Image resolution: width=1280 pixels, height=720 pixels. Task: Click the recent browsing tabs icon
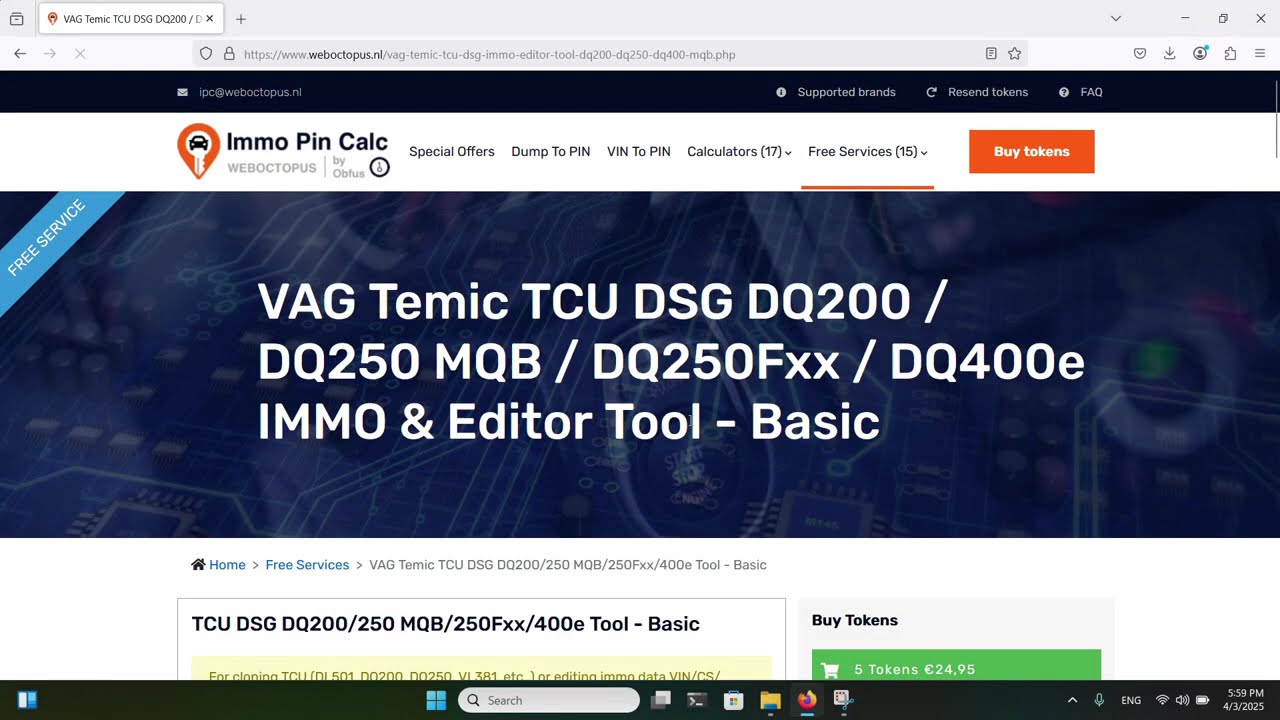[17, 19]
